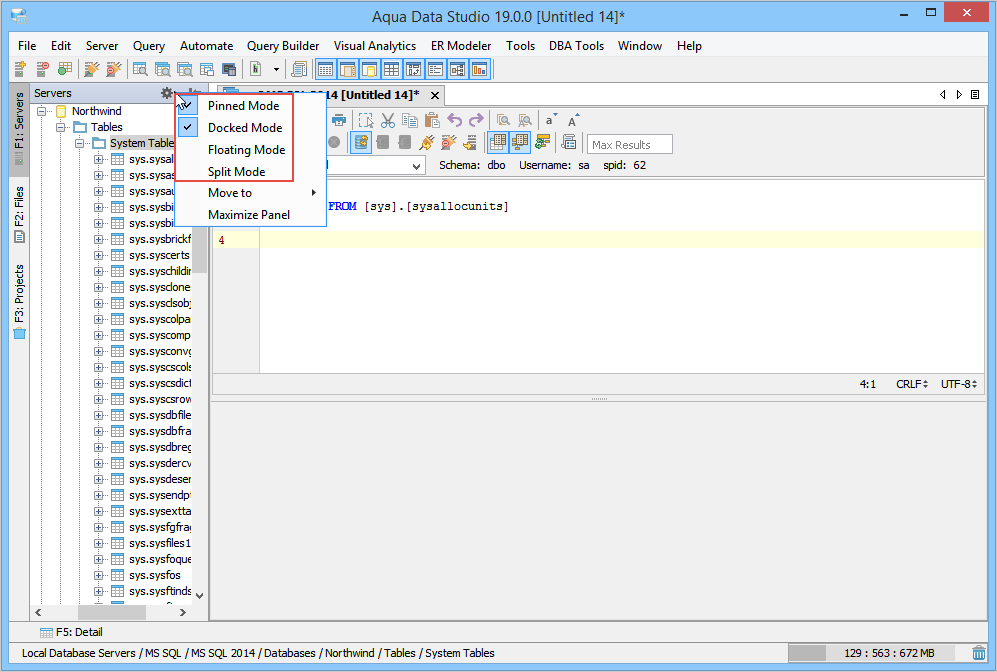Close the Untitled 14 editor tab

[435, 95]
